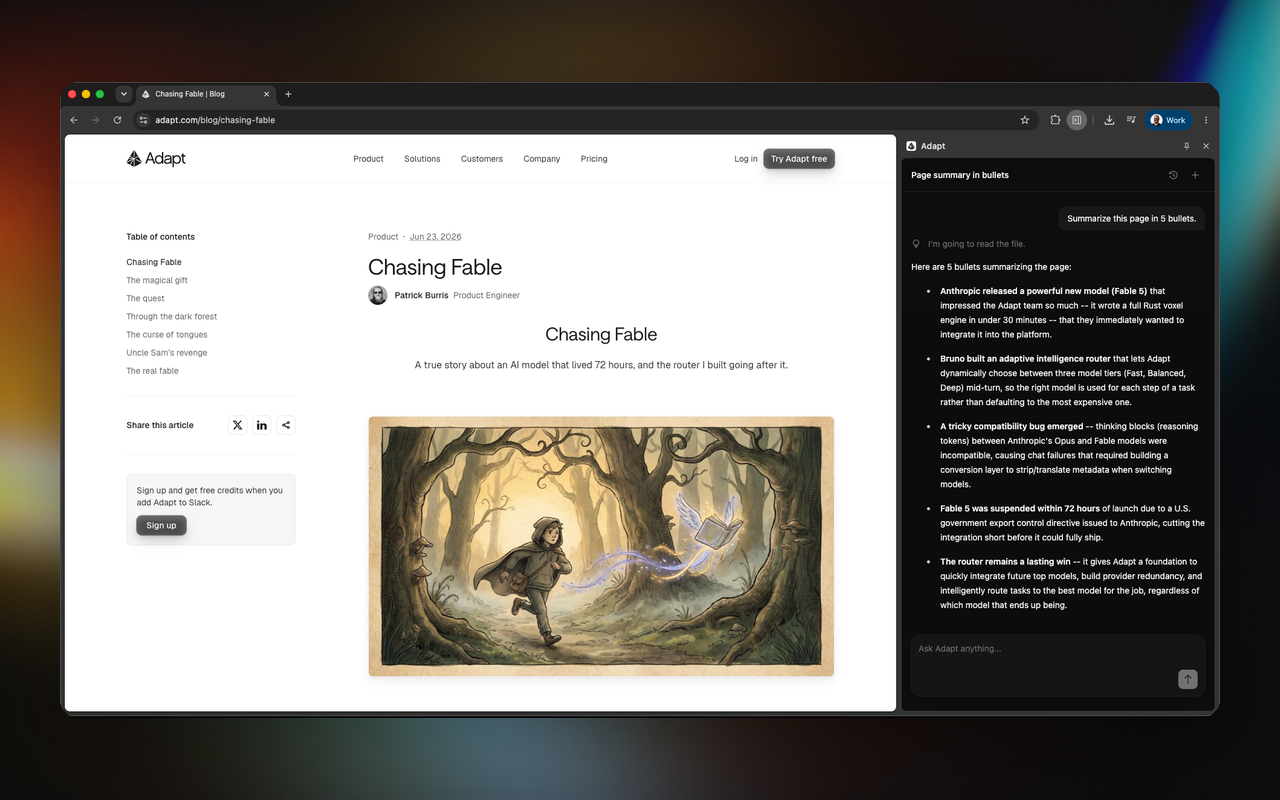Jump to The magical gift section
This screenshot has width=1280, height=800.
pyautogui.click(x=157, y=280)
